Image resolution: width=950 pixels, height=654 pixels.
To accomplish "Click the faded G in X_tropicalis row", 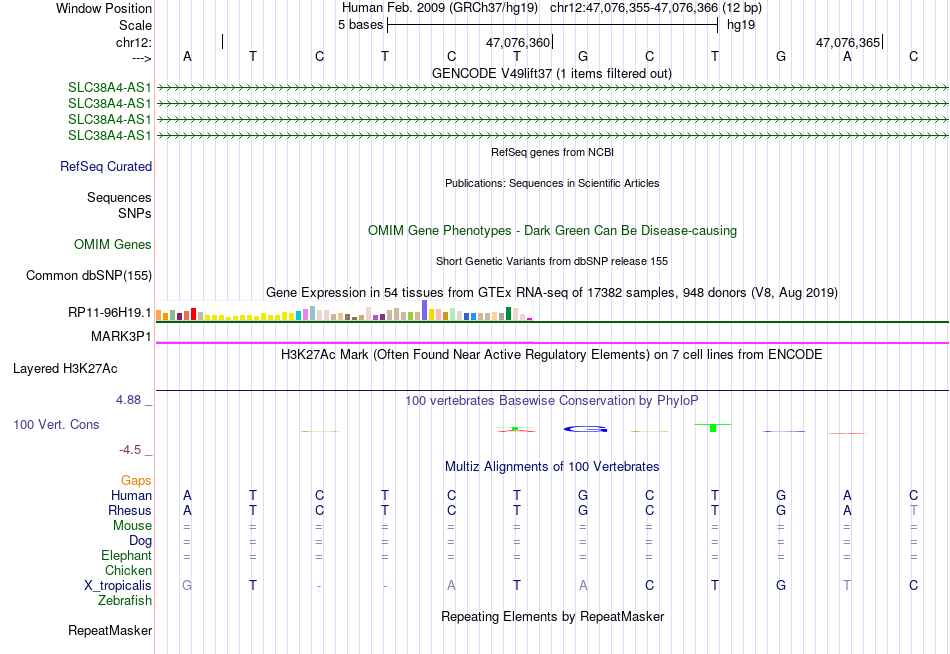I will pos(187,586).
